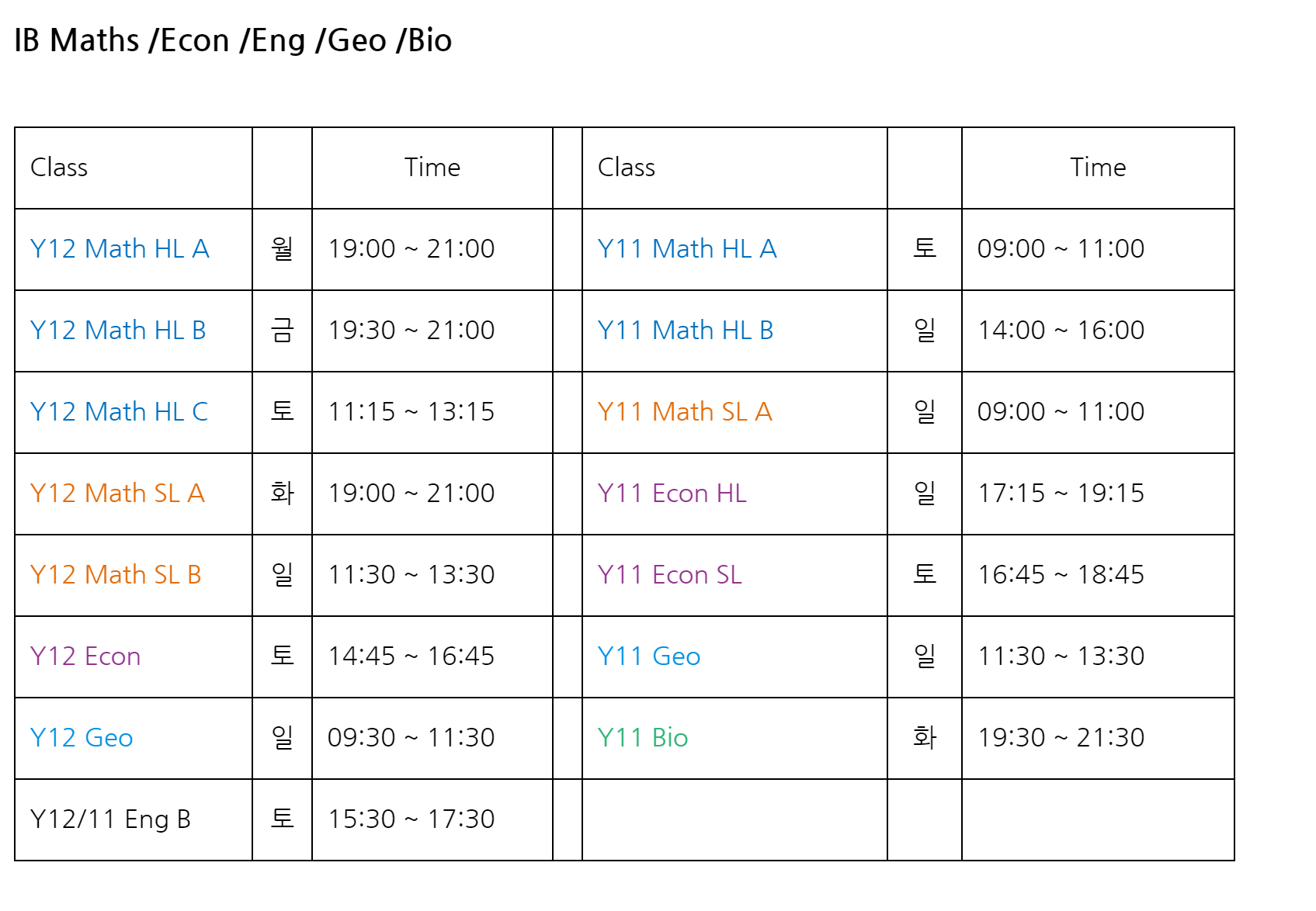The height and width of the screenshot is (911, 1316).
Task: Click the Y11 Econ HL class
Action: [672, 494]
